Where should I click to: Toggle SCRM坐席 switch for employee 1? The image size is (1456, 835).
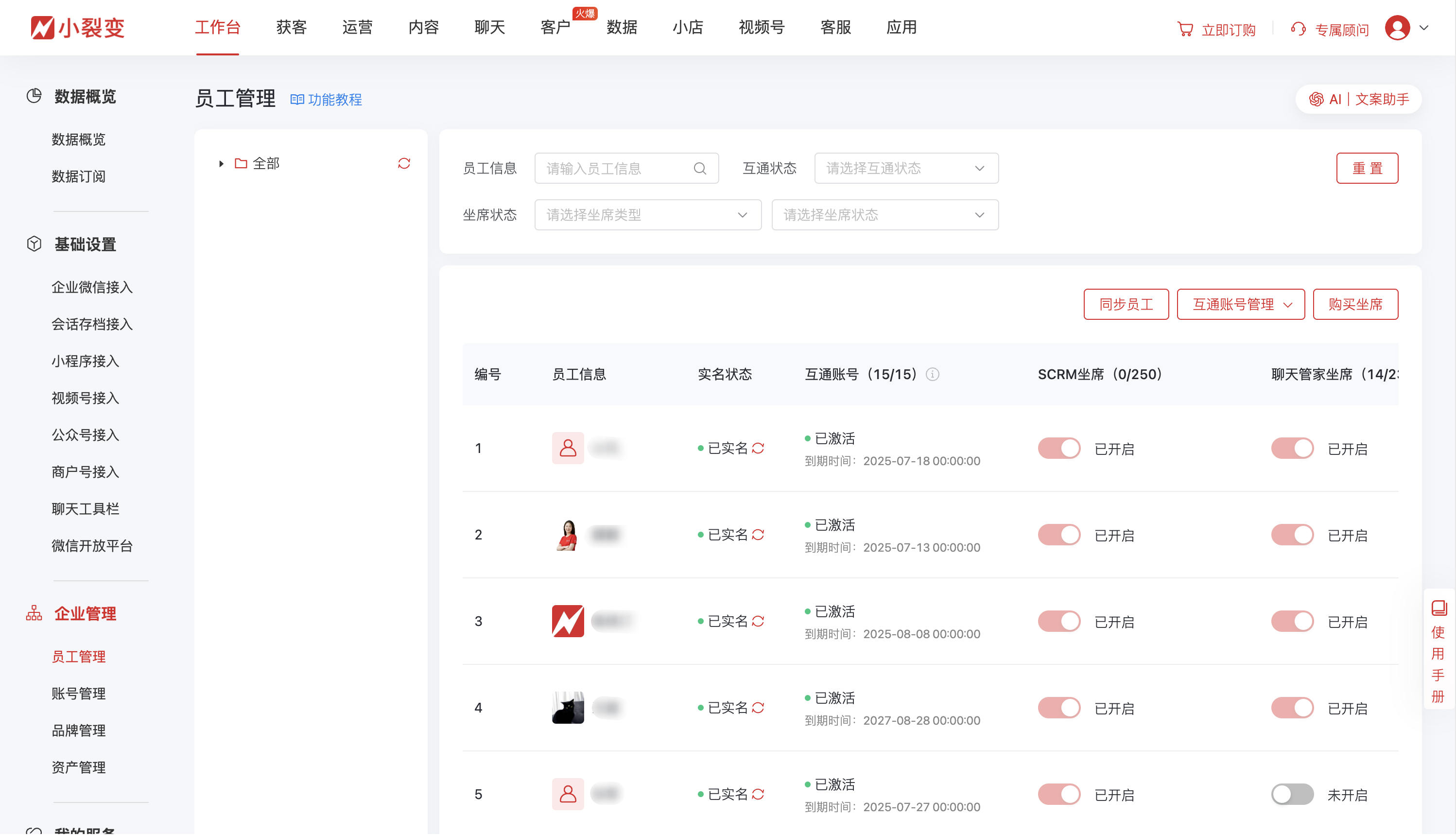(x=1058, y=449)
